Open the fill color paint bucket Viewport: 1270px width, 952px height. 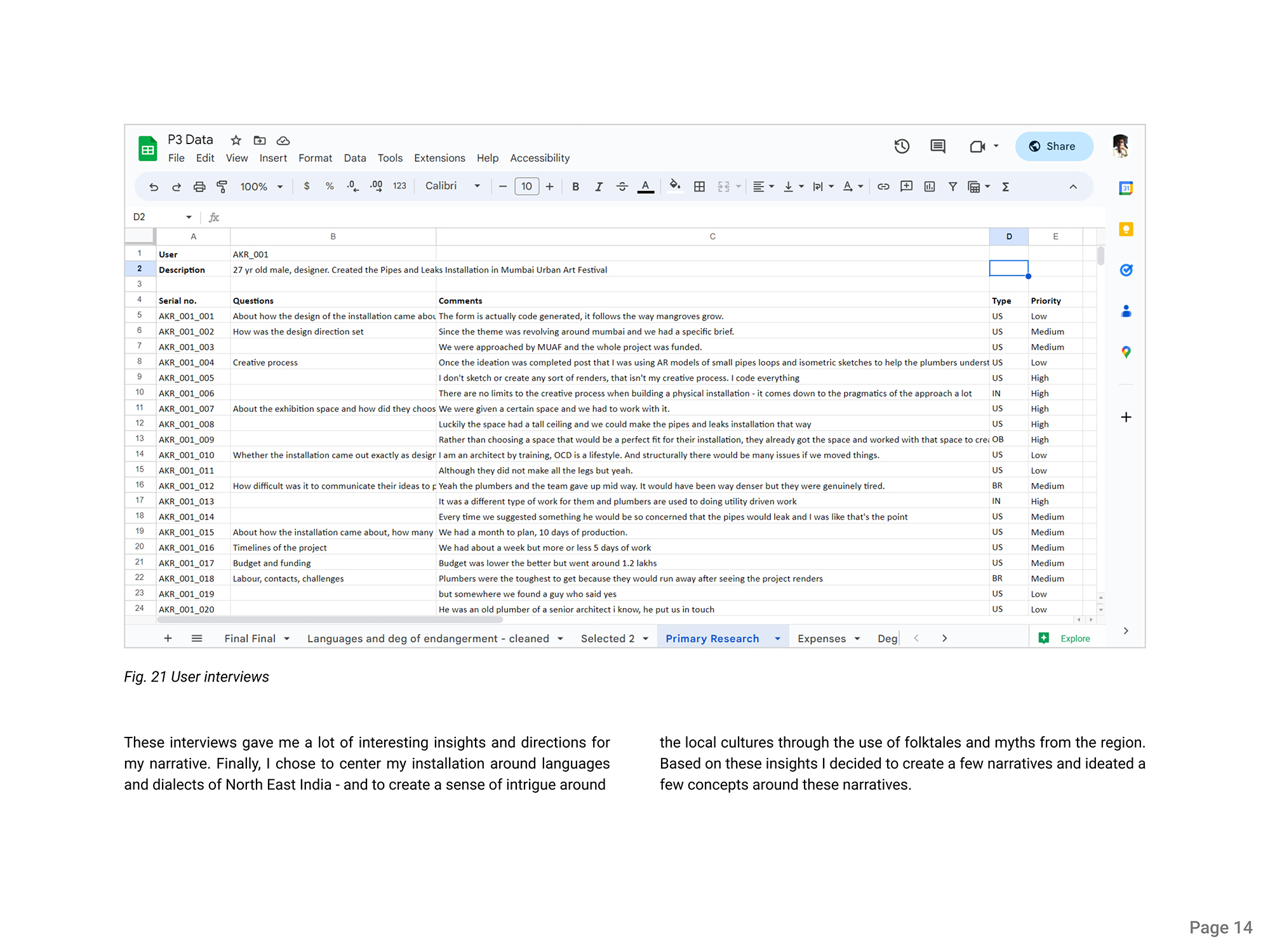coord(674,186)
